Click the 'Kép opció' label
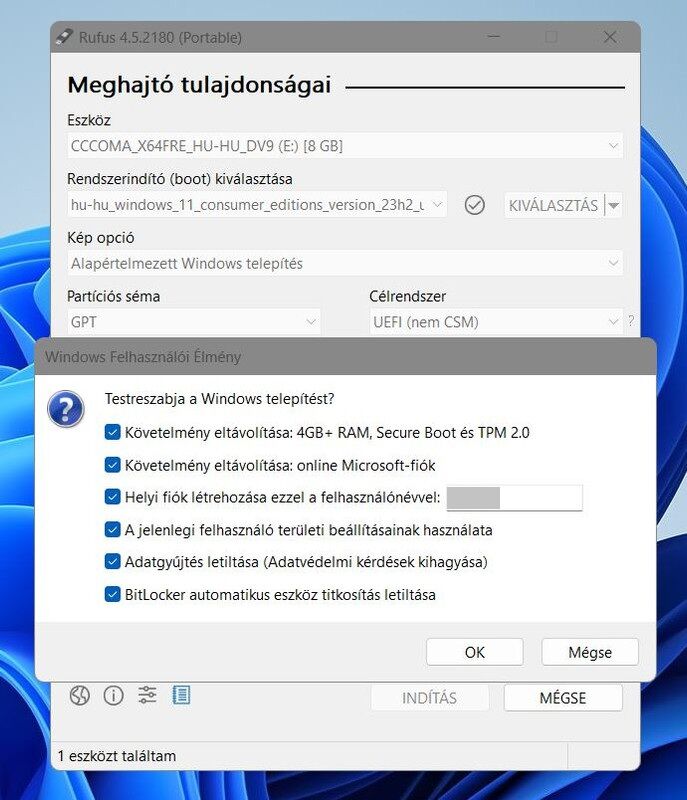 click(x=101, y=238)
